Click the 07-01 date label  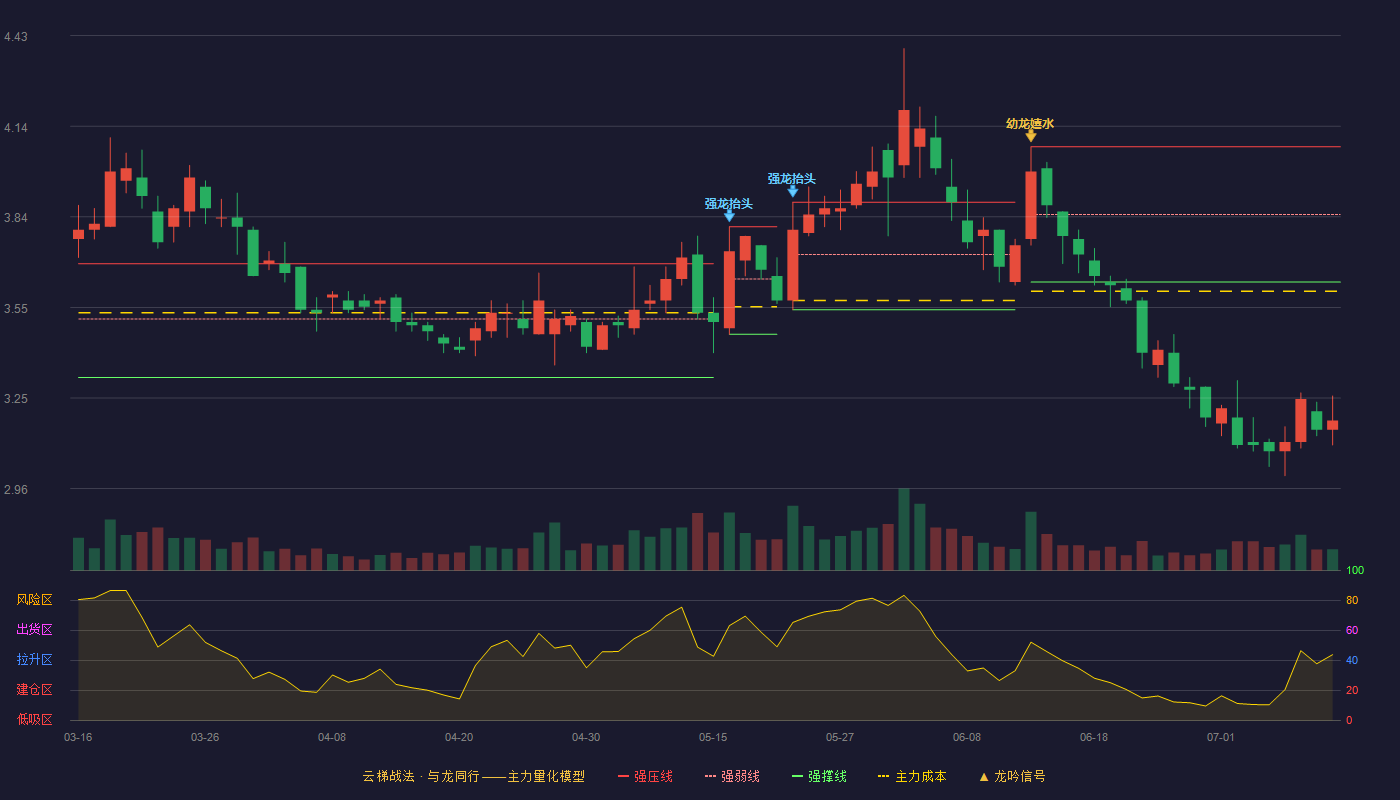point(1221,737)
